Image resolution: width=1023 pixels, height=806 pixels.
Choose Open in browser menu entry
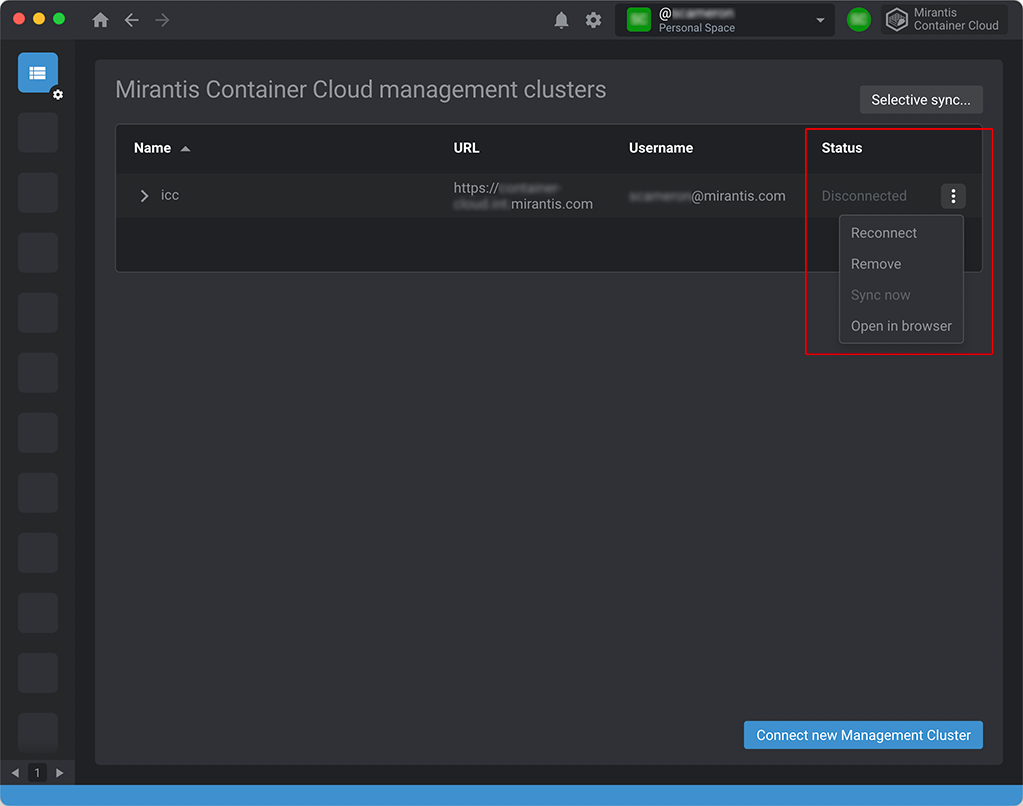(x=901, y=326)
